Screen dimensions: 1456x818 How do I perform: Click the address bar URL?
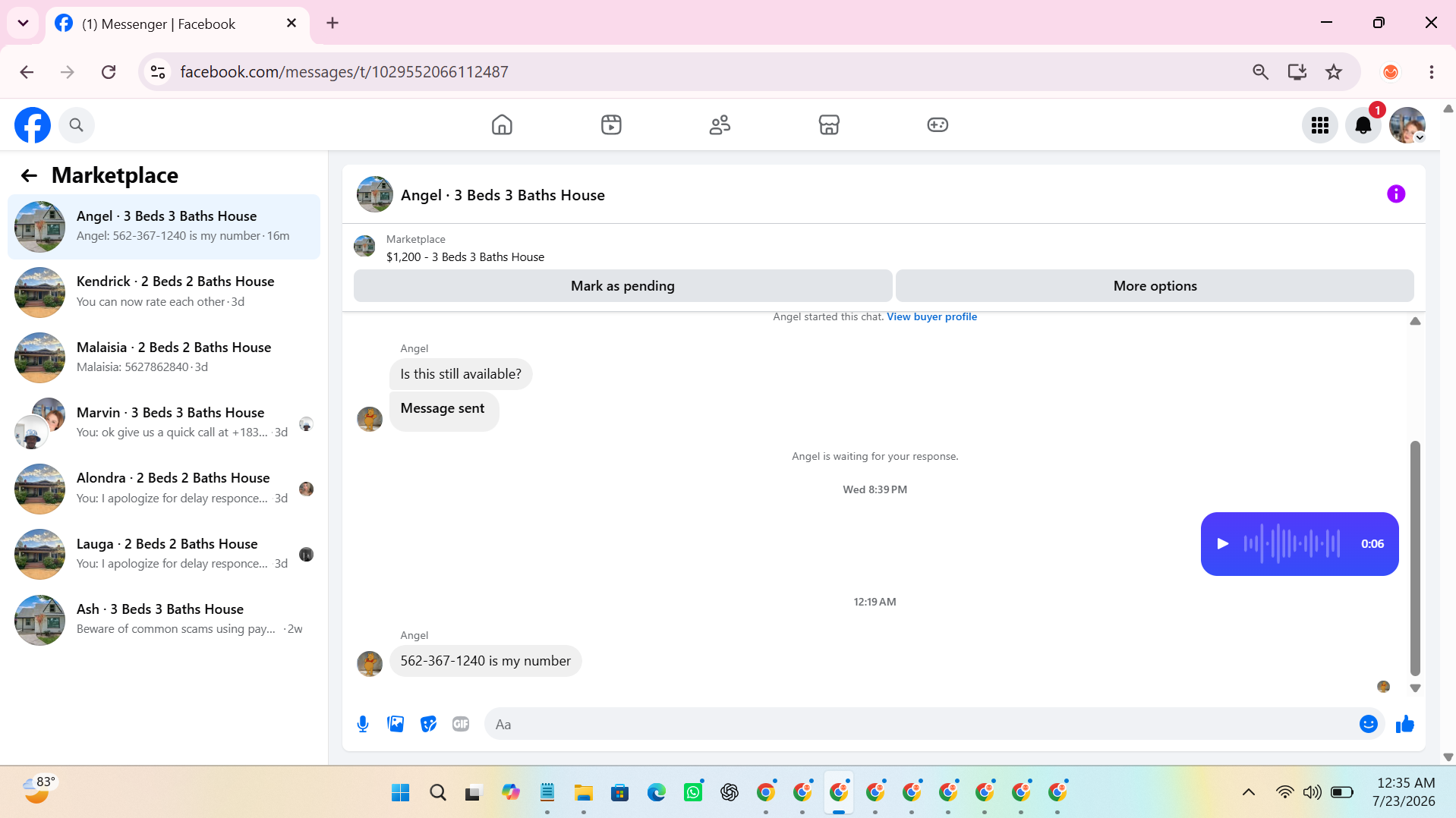tap(344, 72)
